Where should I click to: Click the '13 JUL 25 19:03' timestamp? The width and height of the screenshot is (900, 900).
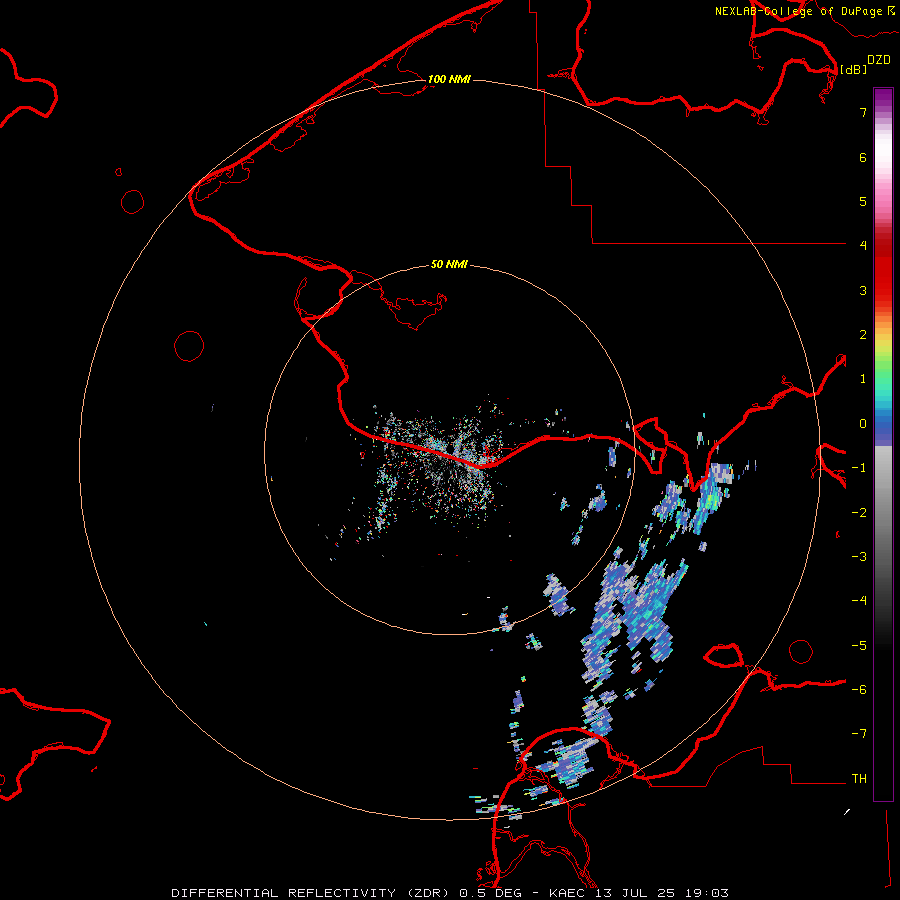coord(662,893)
